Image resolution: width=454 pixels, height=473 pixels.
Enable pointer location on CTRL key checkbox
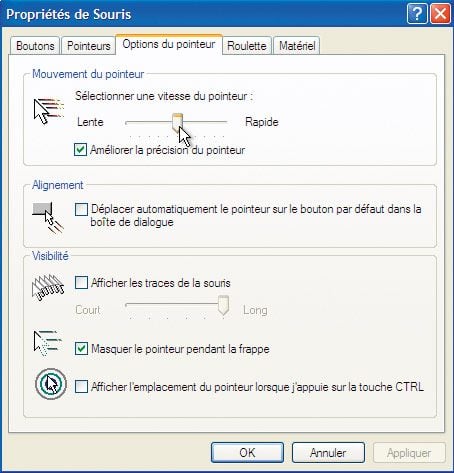point(81,387)
